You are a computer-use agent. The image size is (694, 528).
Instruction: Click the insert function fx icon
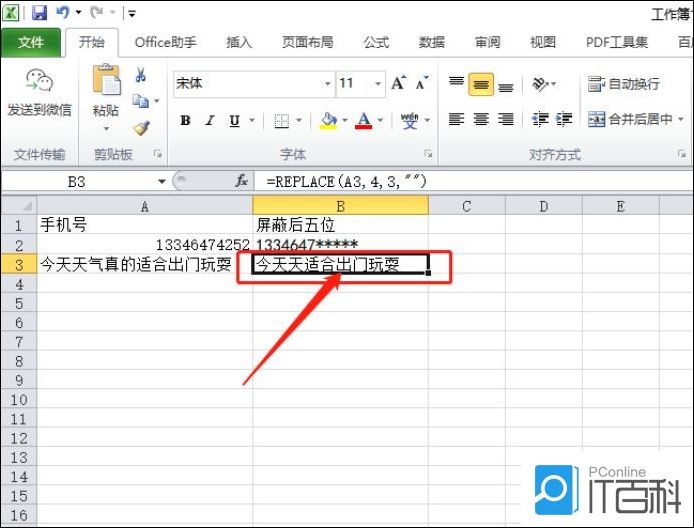coord(241,181)
